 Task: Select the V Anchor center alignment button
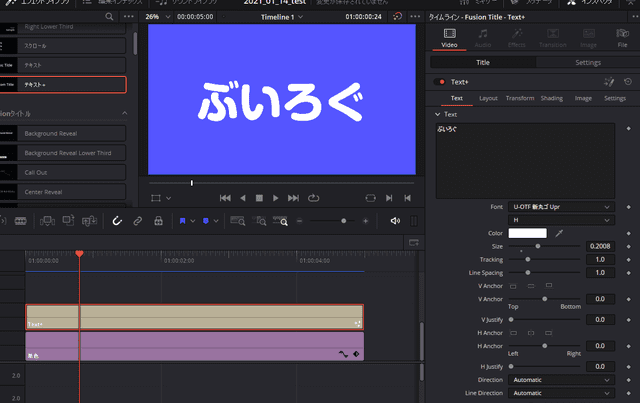531,286
